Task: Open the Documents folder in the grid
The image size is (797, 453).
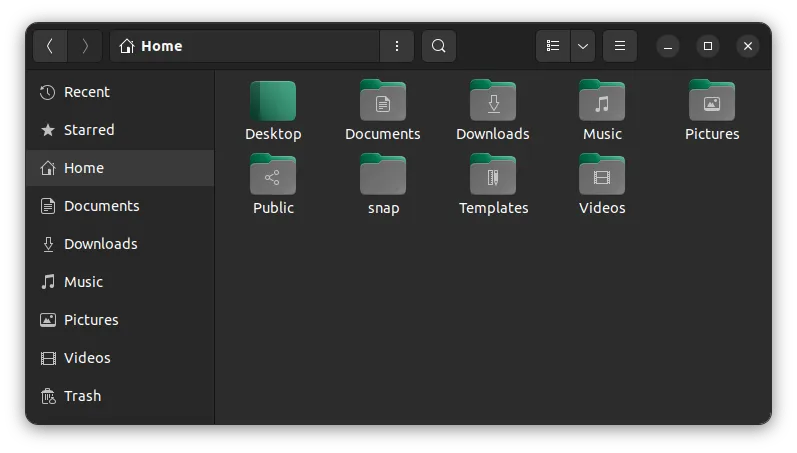Action: (382, 102)
